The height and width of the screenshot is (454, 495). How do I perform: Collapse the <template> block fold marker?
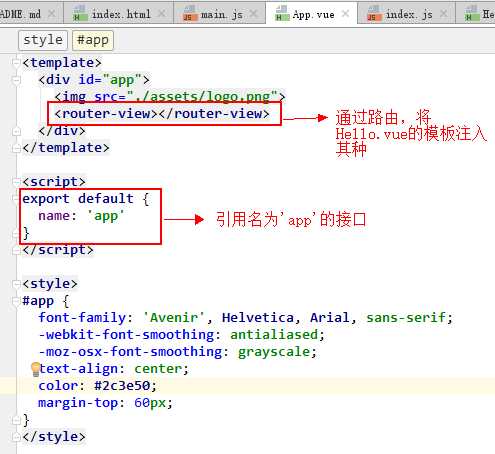click(16, 63)
